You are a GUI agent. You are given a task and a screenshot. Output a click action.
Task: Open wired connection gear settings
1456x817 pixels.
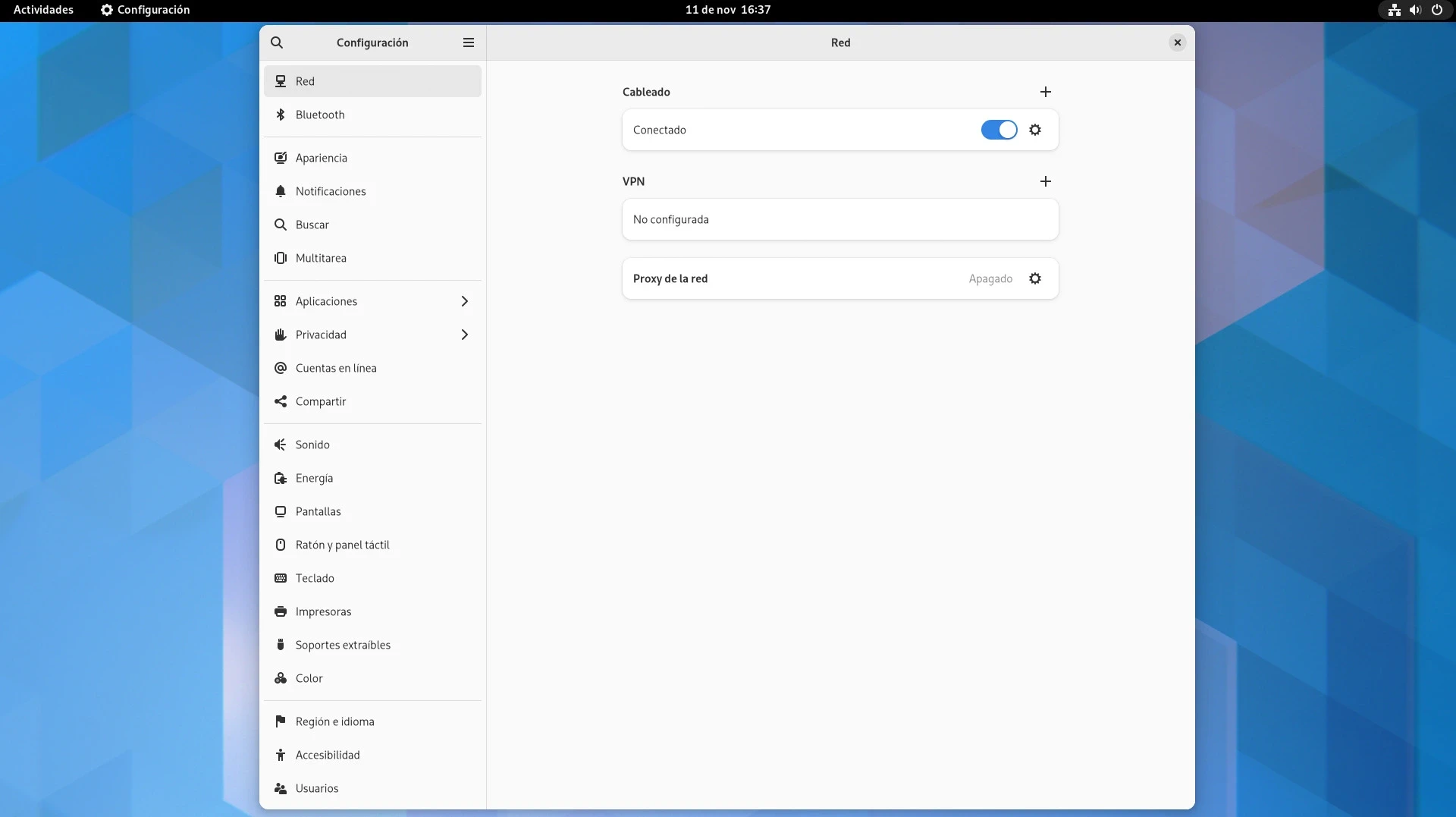pos(1035,130)
